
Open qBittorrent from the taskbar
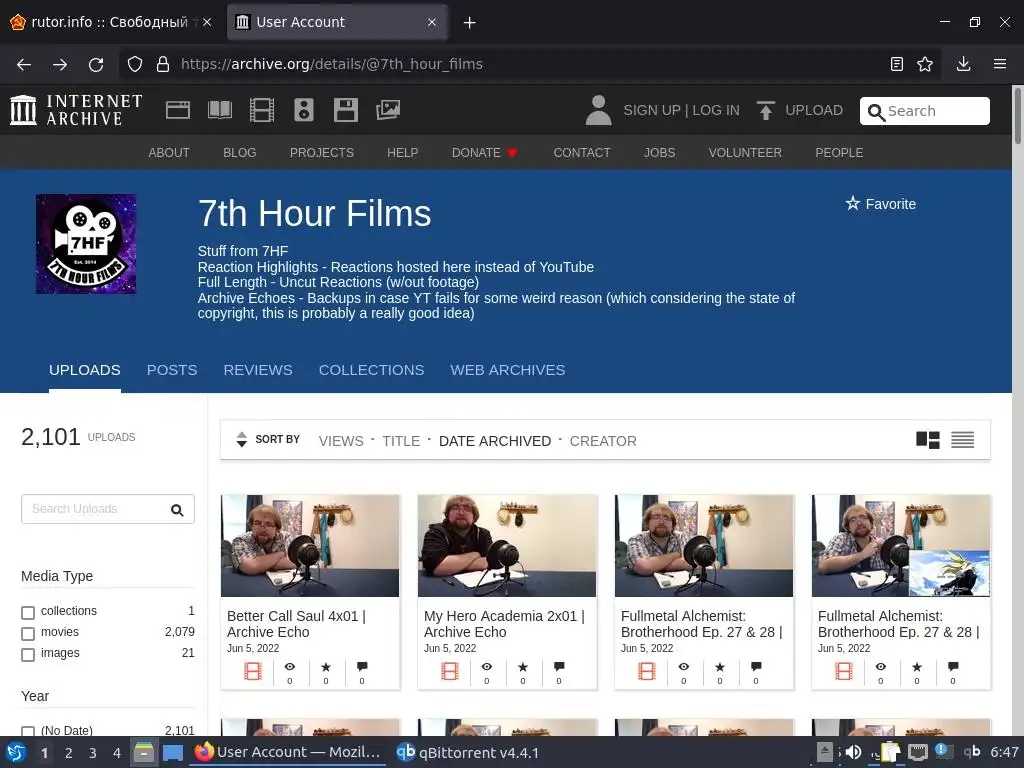(468, 752)
